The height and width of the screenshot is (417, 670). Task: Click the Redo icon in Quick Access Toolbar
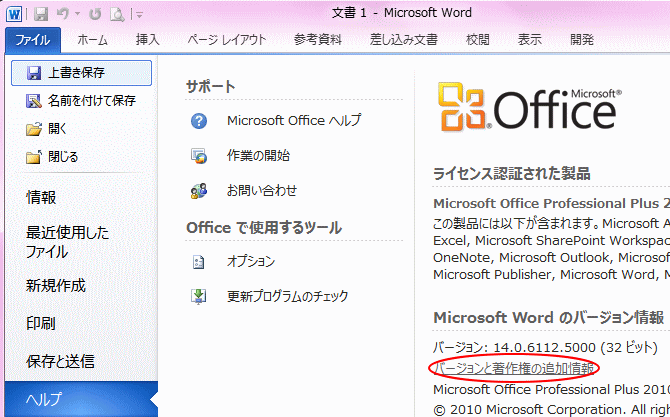point(95,14)
